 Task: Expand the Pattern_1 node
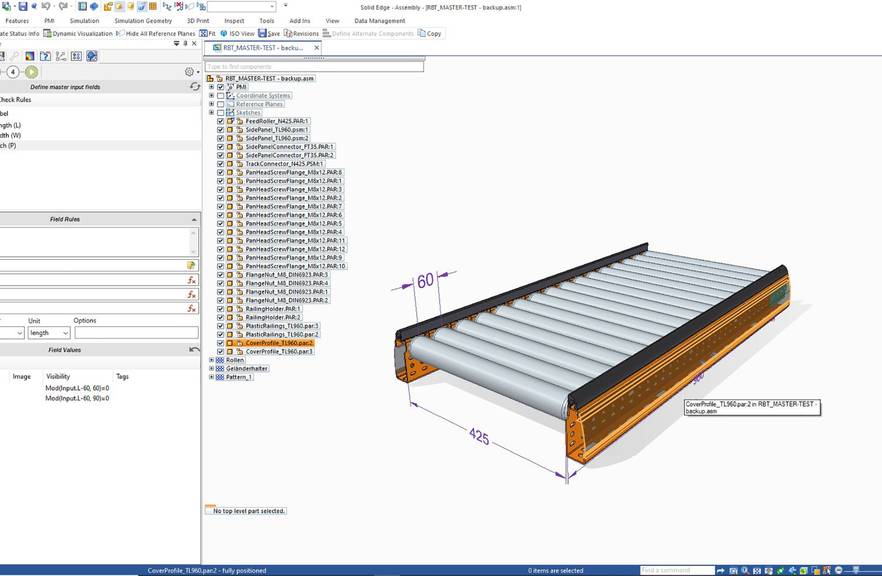[212, 376]
